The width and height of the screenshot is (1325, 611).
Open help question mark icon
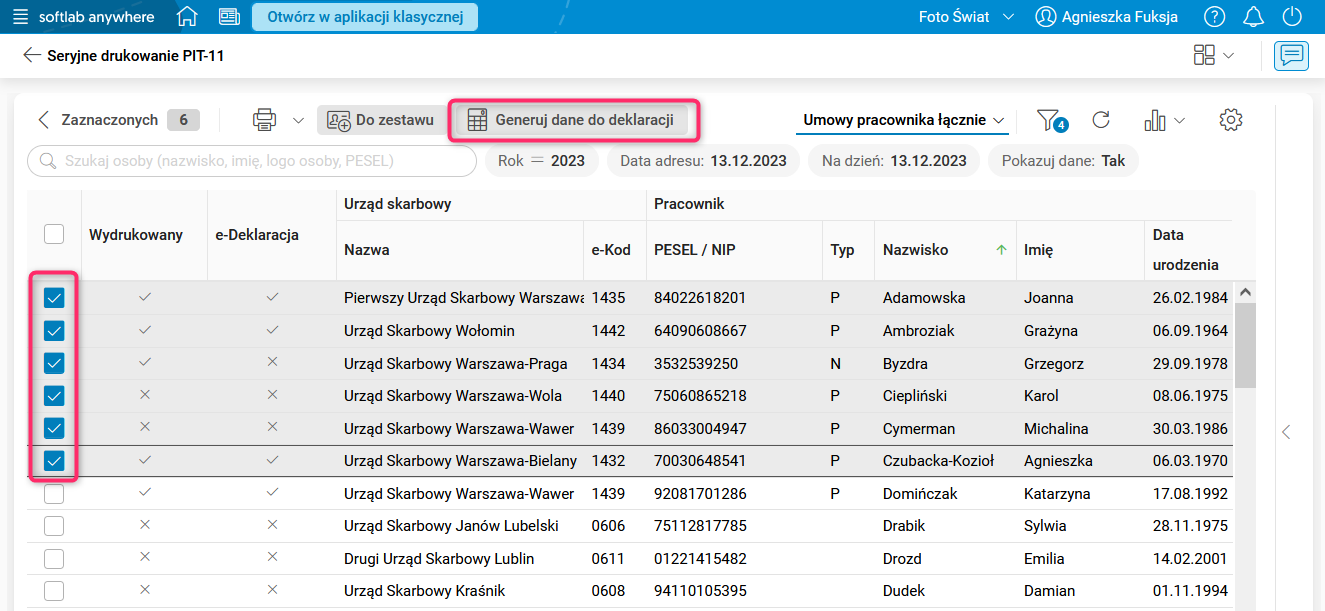click(1215, 17)
